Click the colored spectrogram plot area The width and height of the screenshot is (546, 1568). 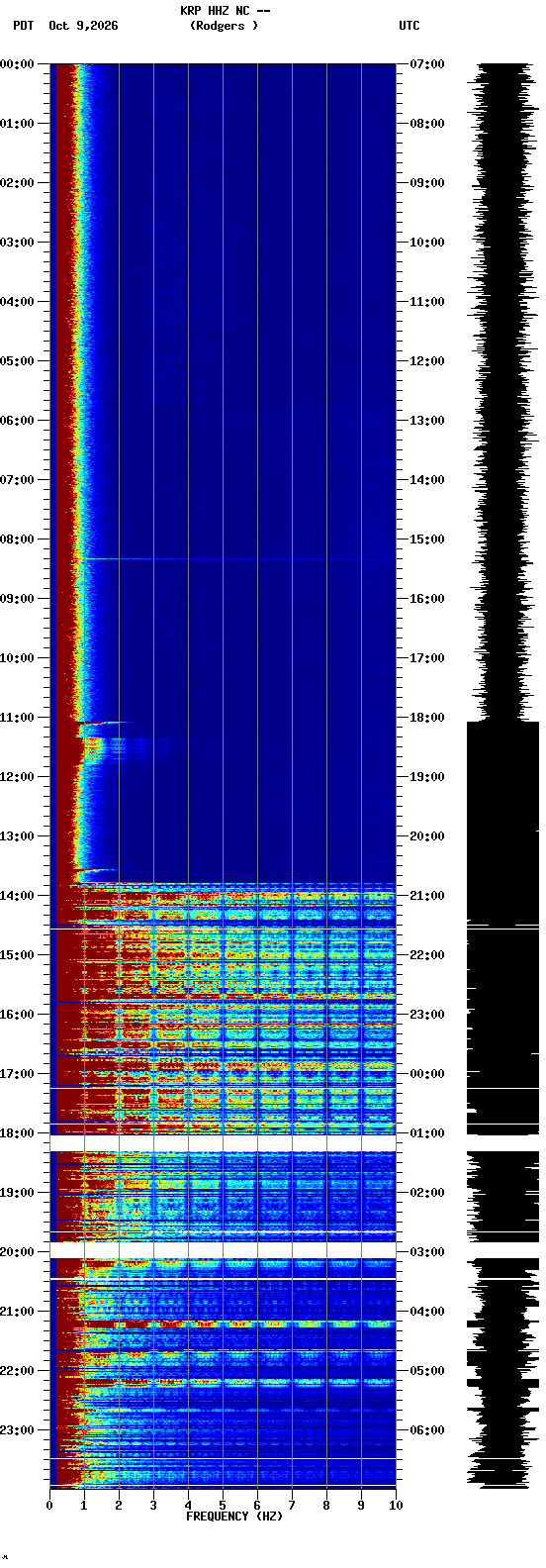click(x=223, y=775)
